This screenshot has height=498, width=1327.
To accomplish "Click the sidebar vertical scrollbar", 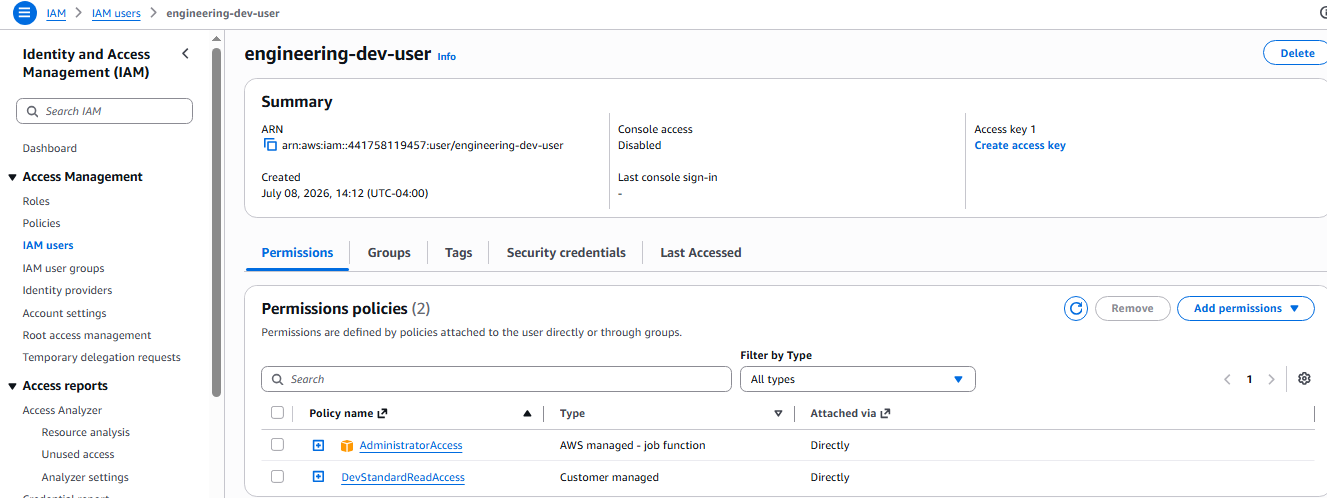I will point(217,220).
